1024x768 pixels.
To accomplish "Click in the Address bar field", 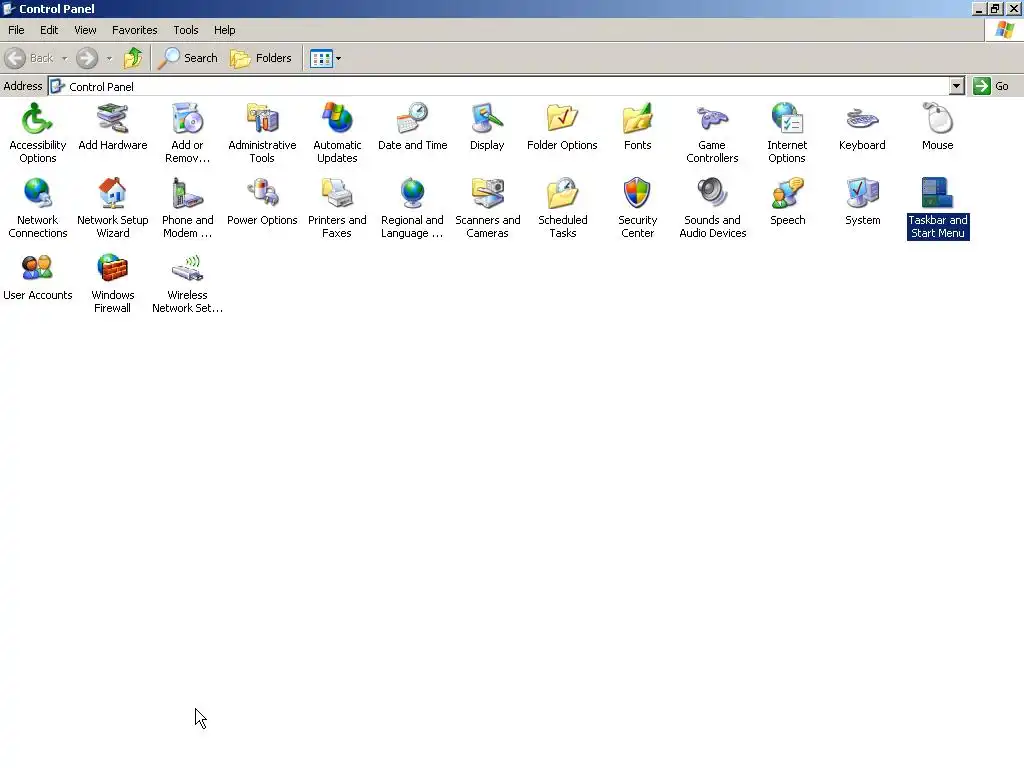I will pos(500,86).
